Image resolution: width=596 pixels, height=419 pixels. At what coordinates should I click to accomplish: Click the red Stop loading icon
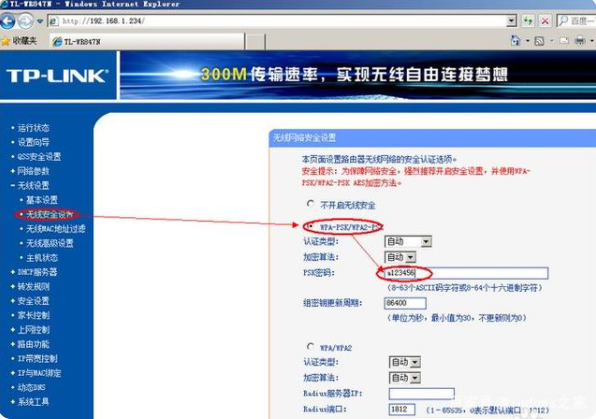(x=545, y=21)
